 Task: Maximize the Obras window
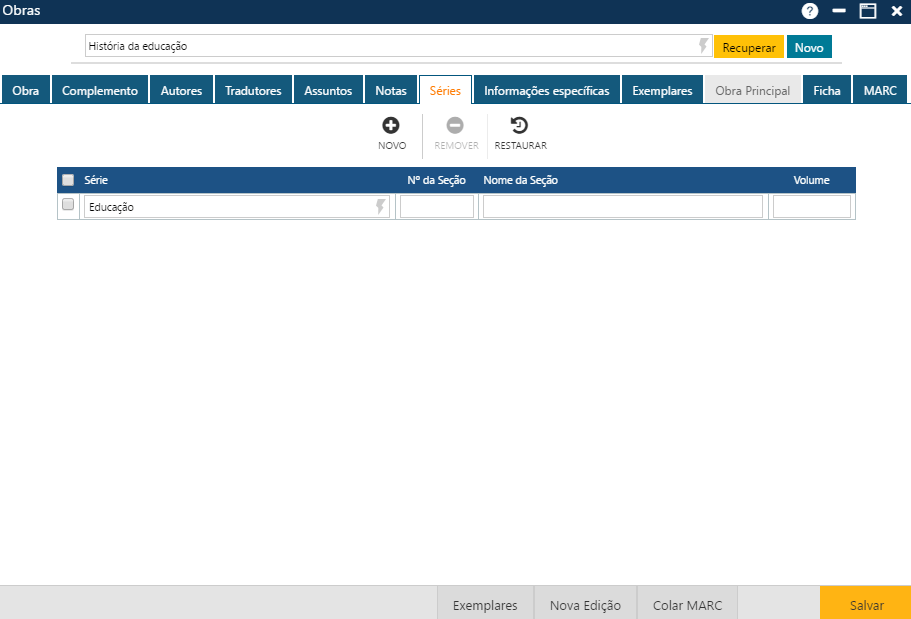point(867,11)
